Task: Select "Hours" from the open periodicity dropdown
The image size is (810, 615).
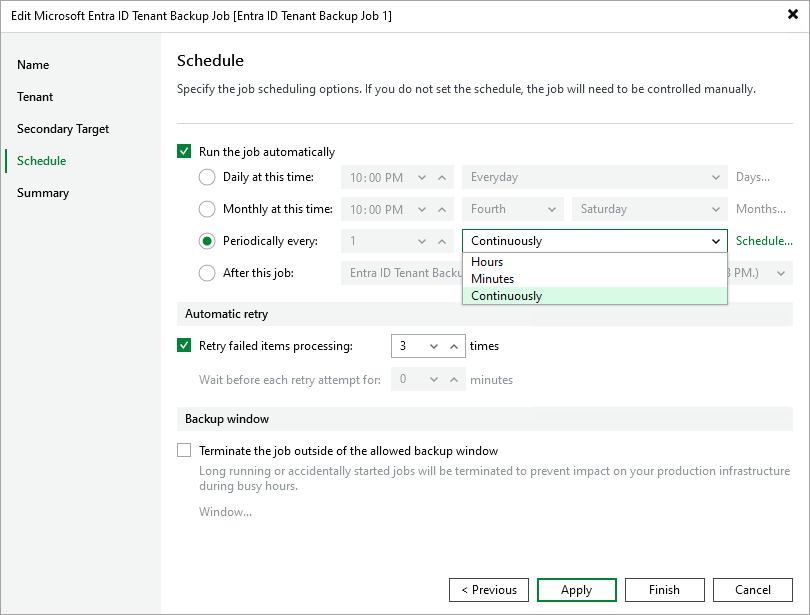Action: (487, 262)
